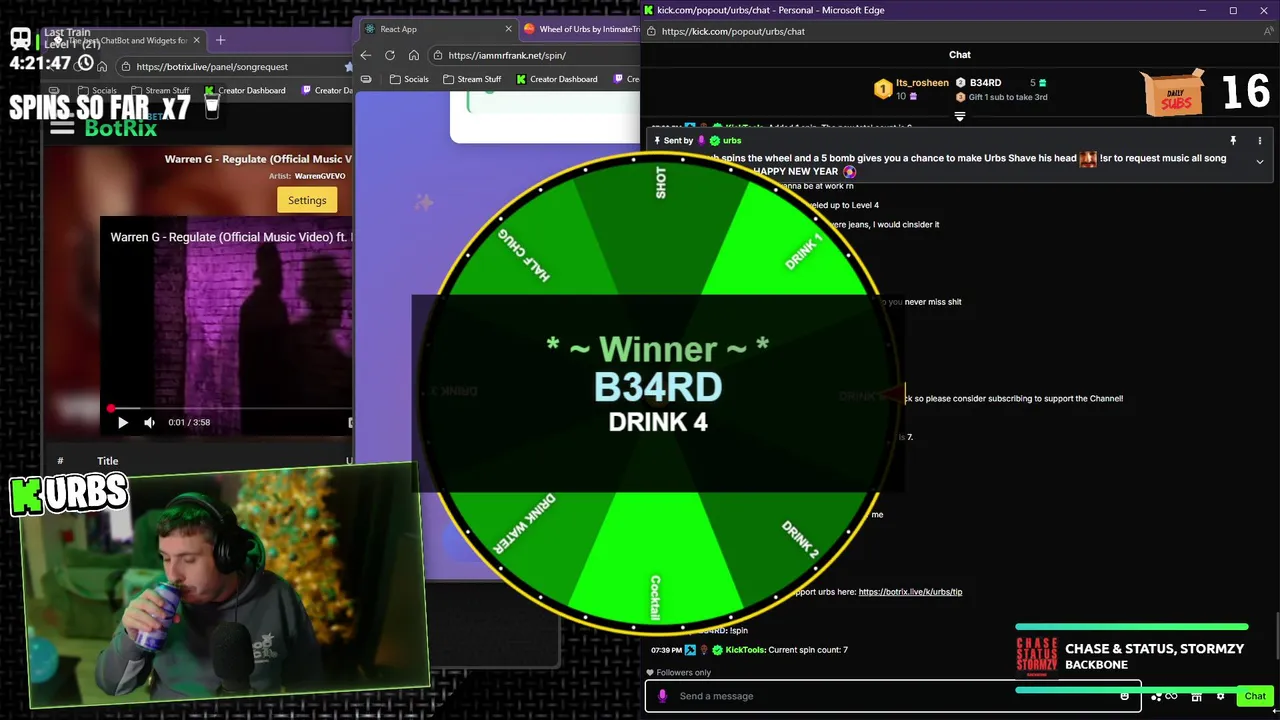The image size is (1280, 720).
Task: Go to home in BotRix browser window
Action: (102, 67)
